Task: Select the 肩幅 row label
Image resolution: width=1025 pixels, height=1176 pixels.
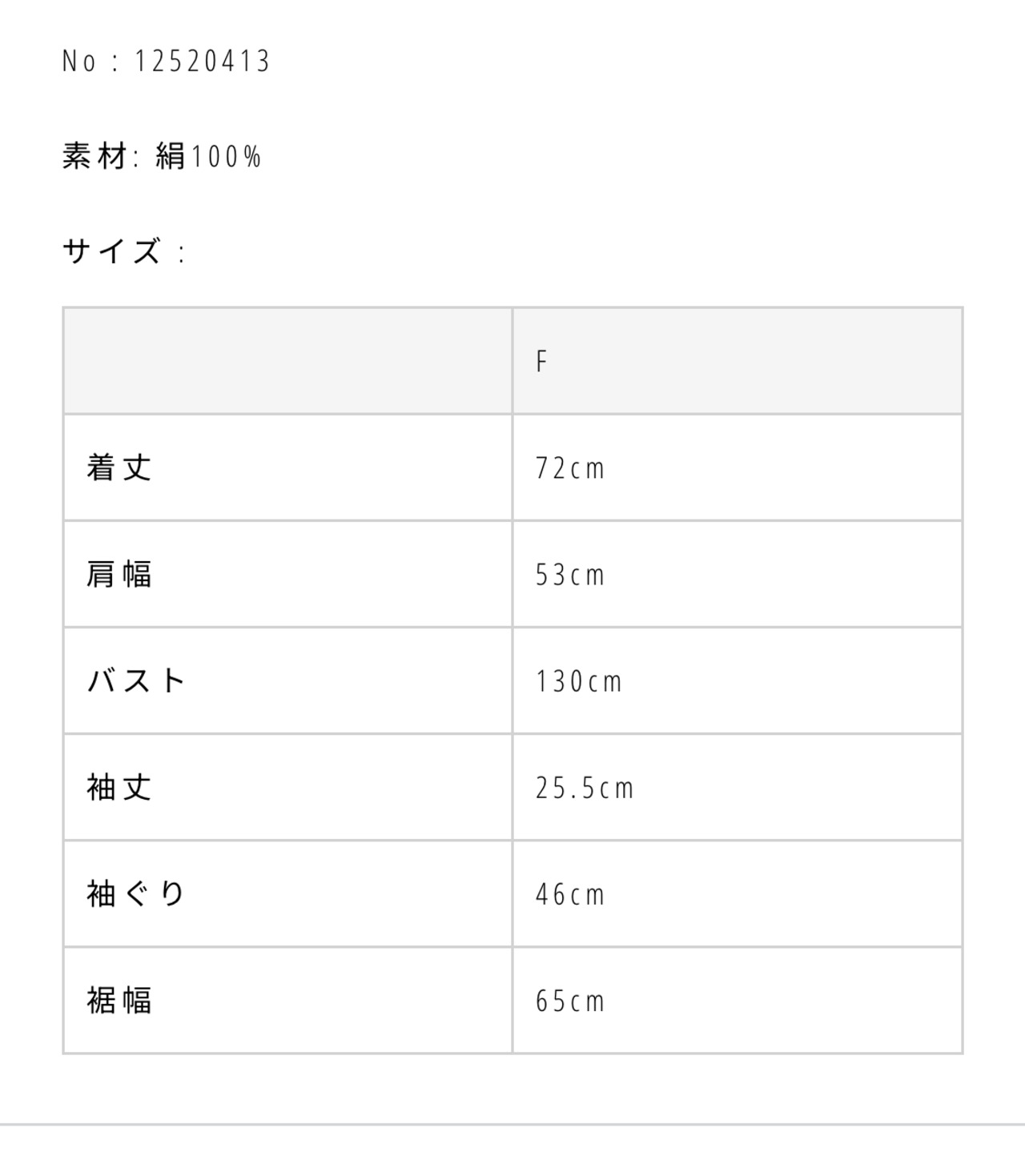Action: (x=119, y=574)
